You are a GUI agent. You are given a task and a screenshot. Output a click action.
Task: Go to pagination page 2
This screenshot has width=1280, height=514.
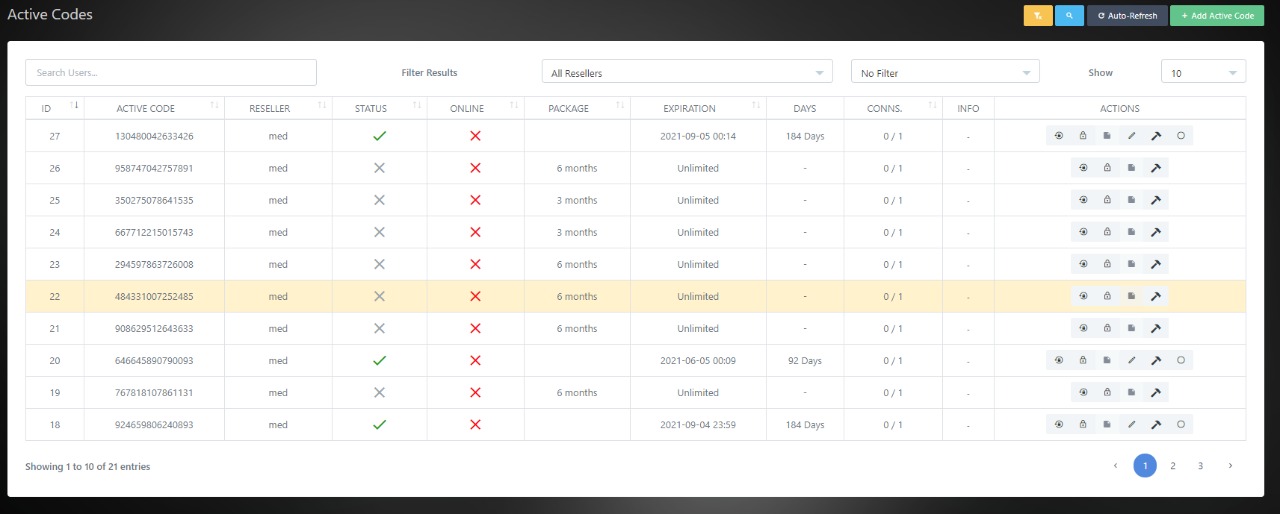coord(1173,465)
